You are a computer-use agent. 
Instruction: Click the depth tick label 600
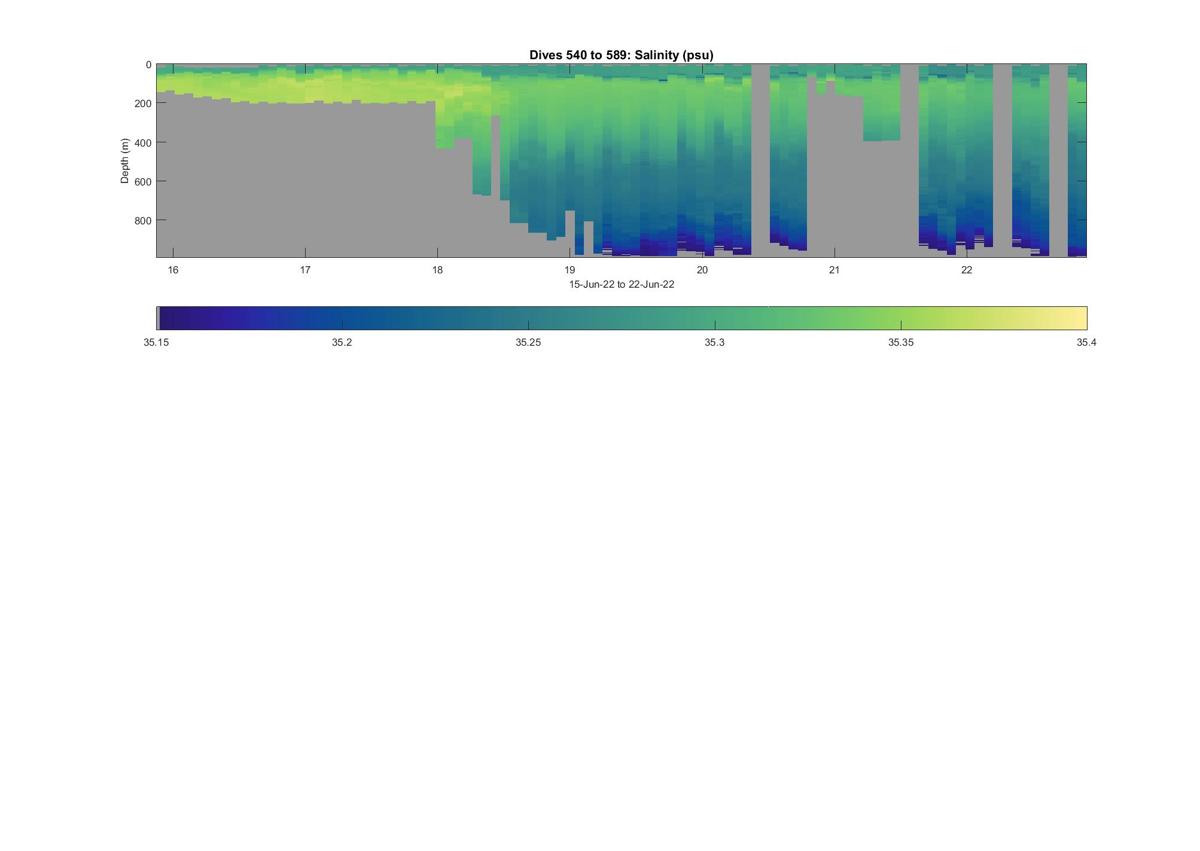(x=143, y=182)
